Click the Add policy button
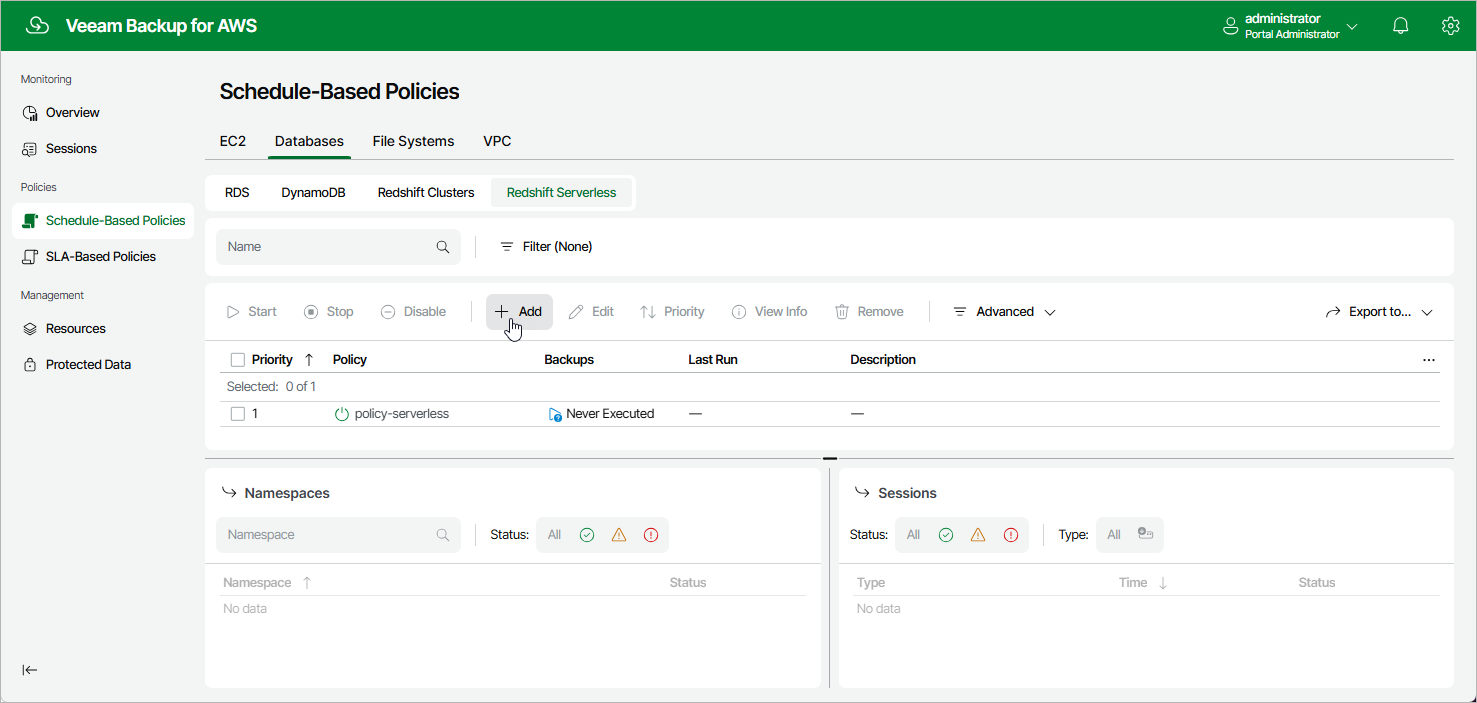The height and width of the screenshot is (703, 1477). point(519,312)
